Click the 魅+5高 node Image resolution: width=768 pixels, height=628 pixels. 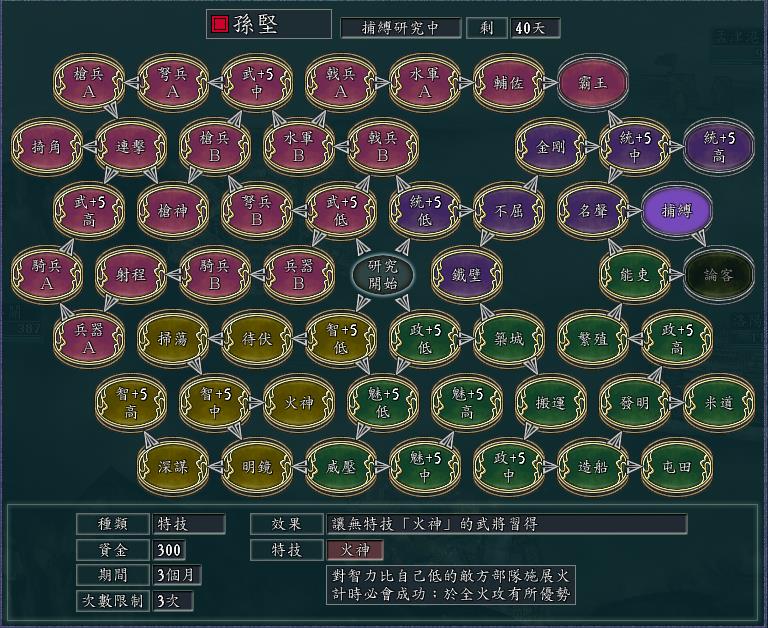(x=467, y=402)
